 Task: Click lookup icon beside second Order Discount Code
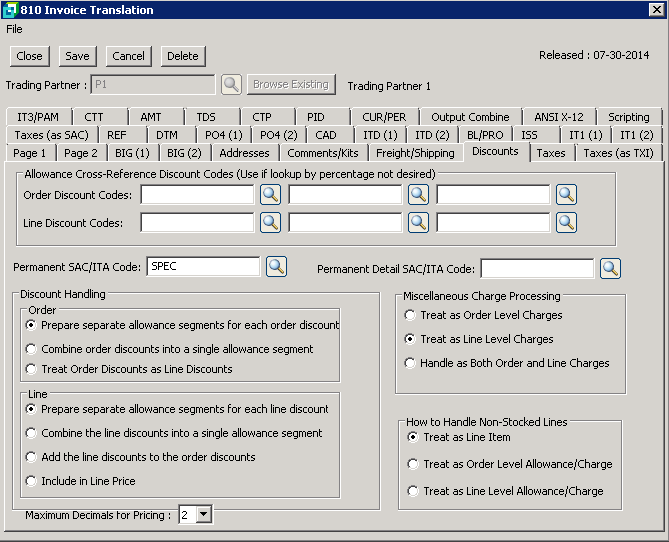[x=418, y=195]
